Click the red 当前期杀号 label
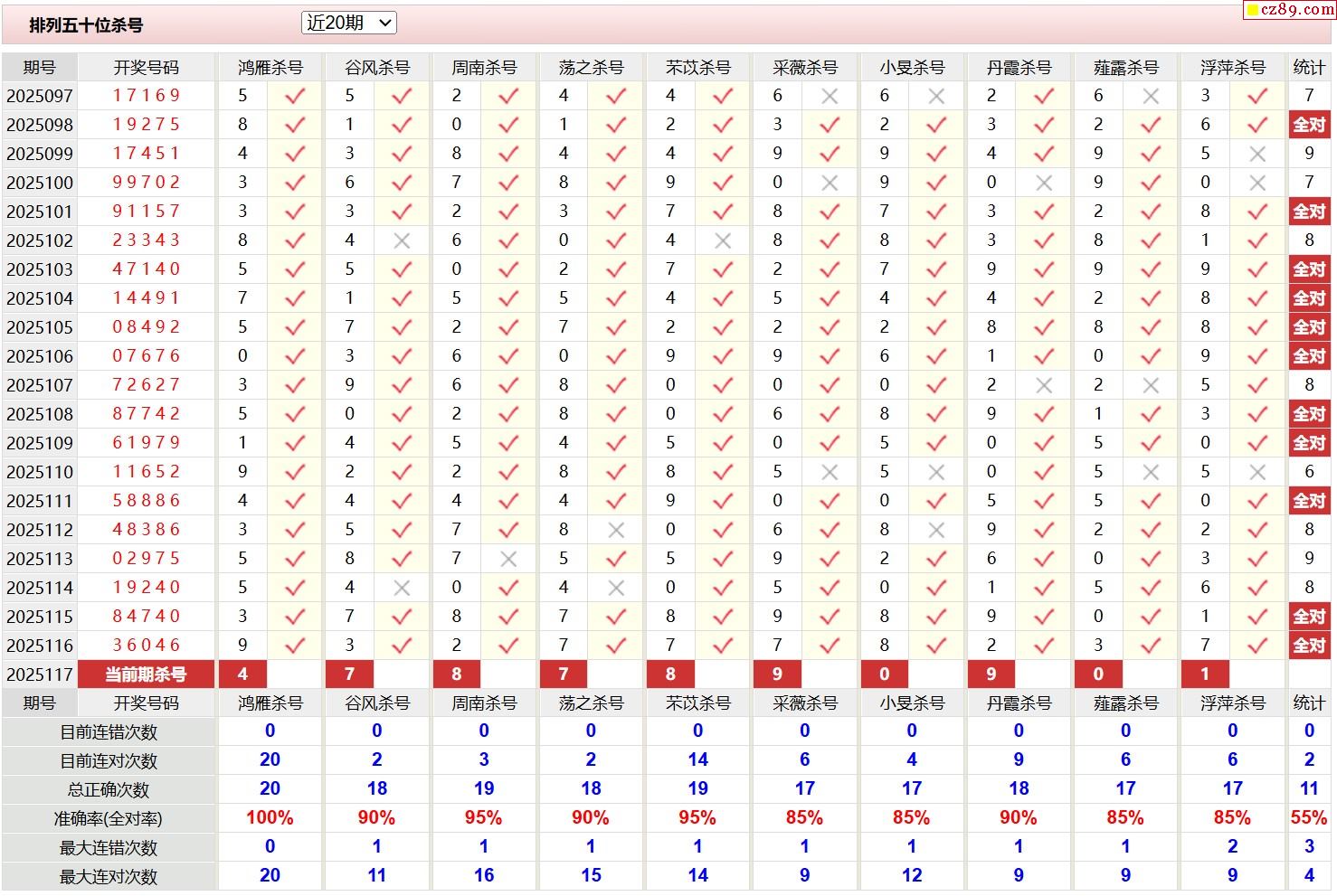Image resolution: width=1337 pixels, height=896 pixels. click(146, 674)
